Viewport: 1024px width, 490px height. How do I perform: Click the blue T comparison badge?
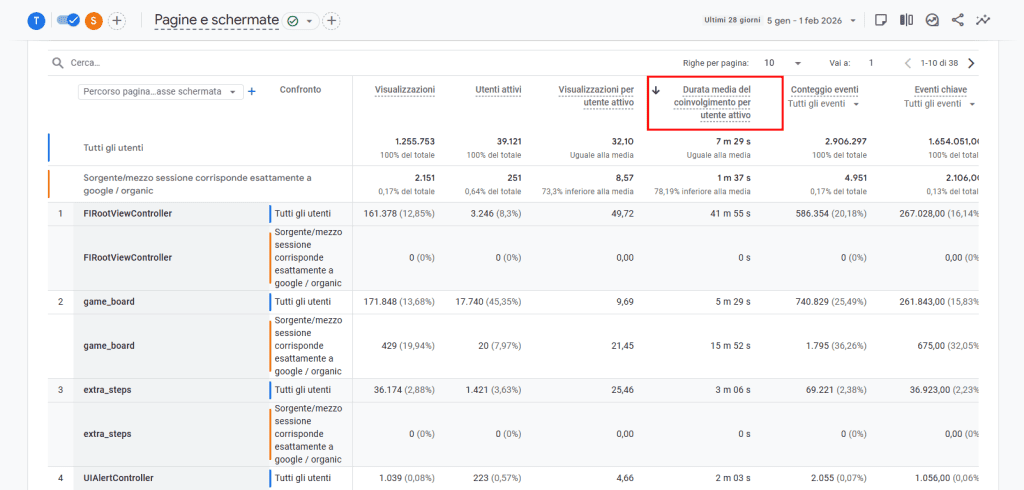(x=35, y=21)
